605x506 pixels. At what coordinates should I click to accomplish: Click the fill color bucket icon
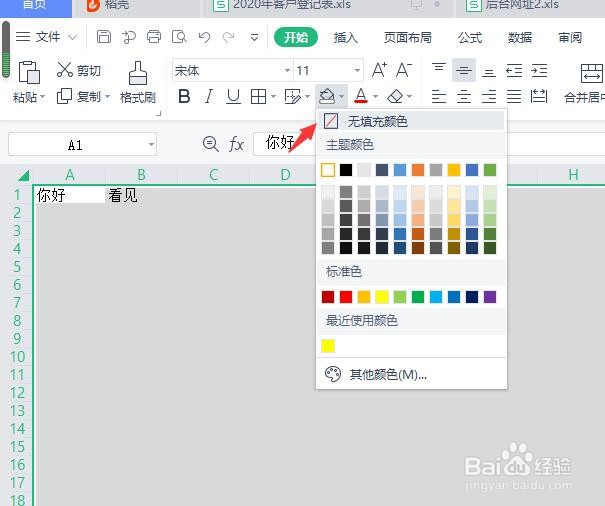327,96
